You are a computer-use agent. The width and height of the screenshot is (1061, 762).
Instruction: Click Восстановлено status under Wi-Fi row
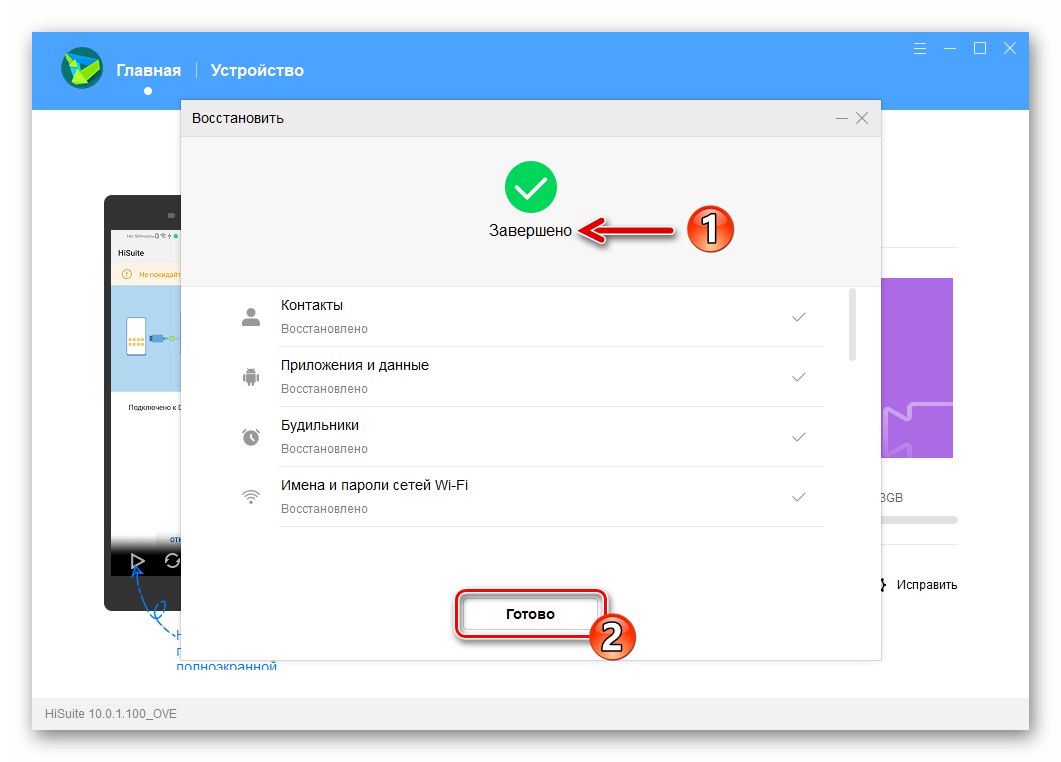(324, 509)
